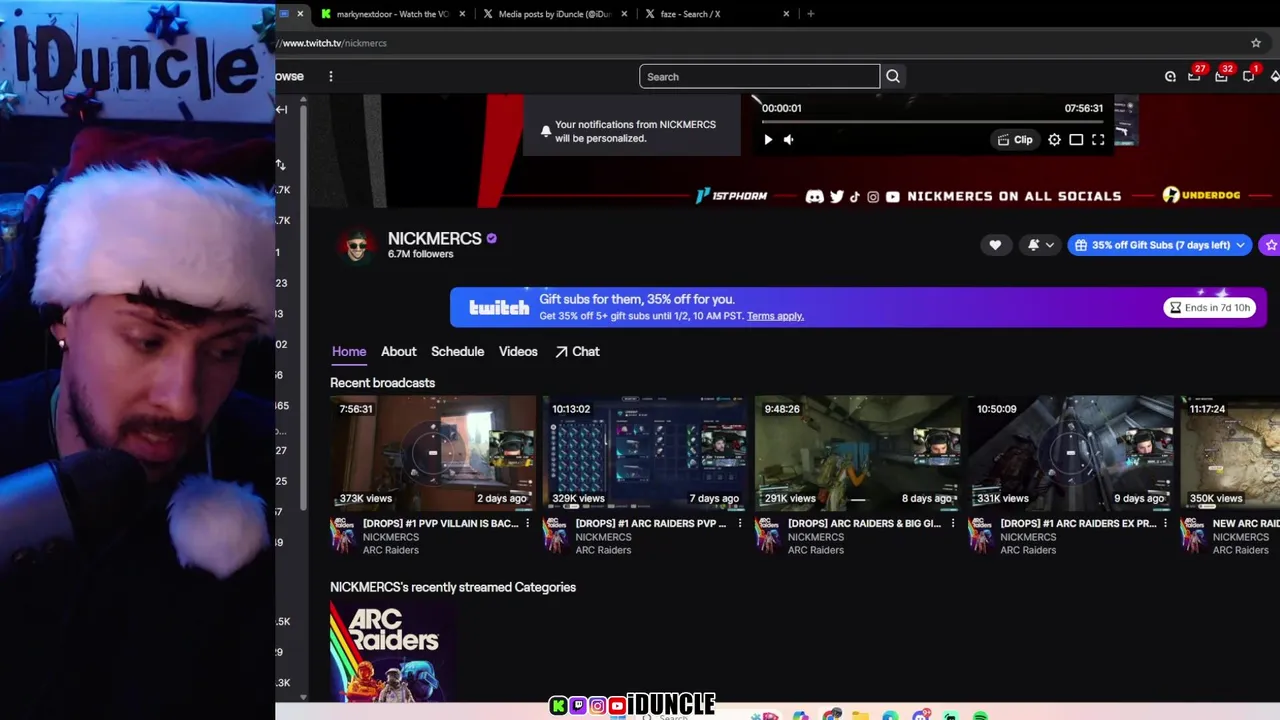Open the whispers icon with 1 badge

(1249, 76)
